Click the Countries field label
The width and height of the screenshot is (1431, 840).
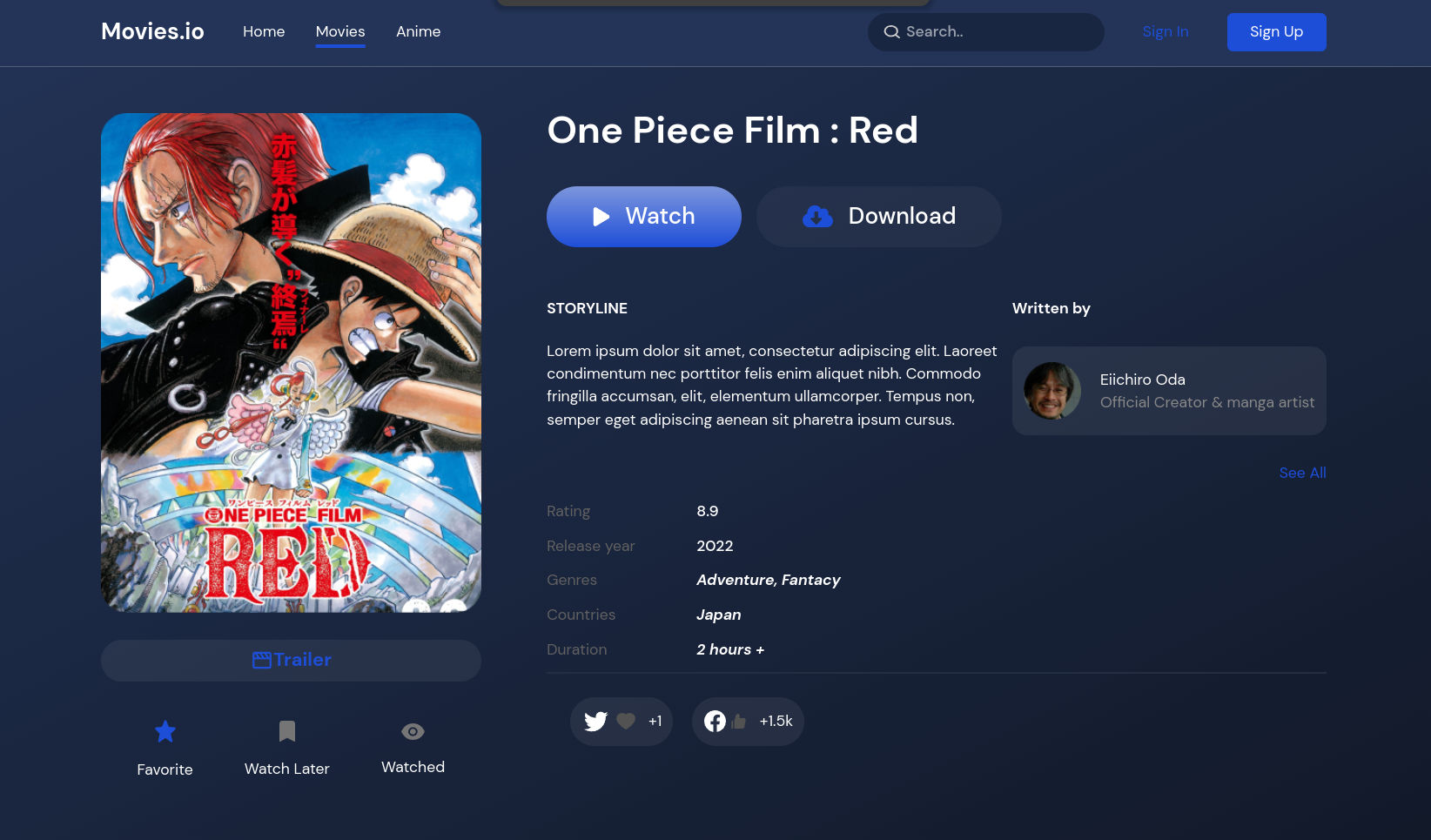coord(581,615)
